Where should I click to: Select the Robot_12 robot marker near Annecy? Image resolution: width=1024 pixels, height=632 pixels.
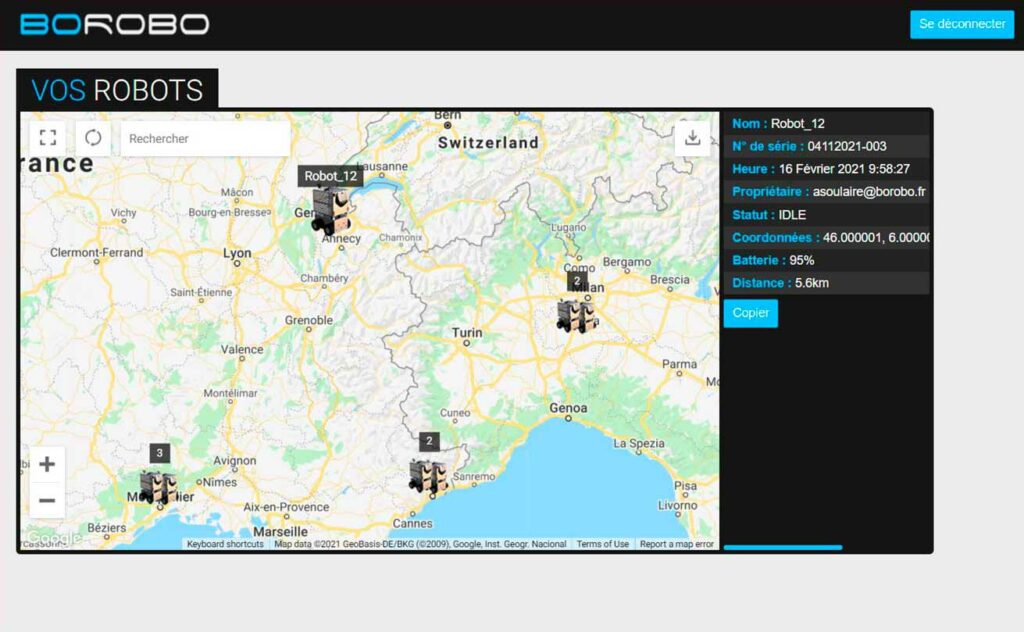tap(332, 211)
